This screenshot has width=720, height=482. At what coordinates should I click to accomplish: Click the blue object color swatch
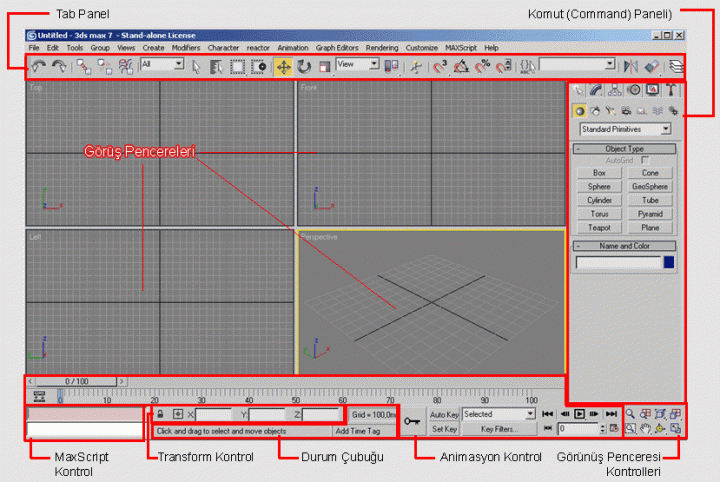(x=669, y=262)
